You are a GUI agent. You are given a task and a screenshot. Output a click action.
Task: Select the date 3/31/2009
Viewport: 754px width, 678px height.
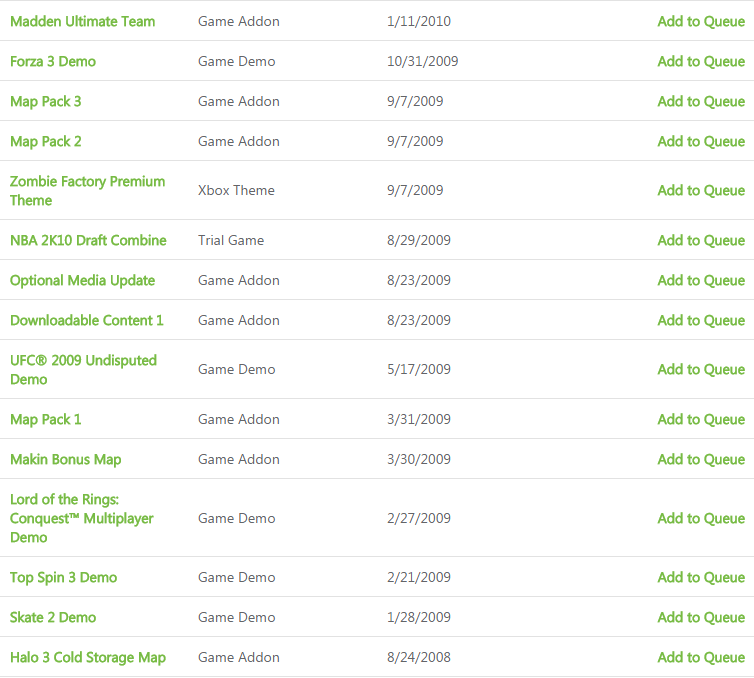click(419, 419)
